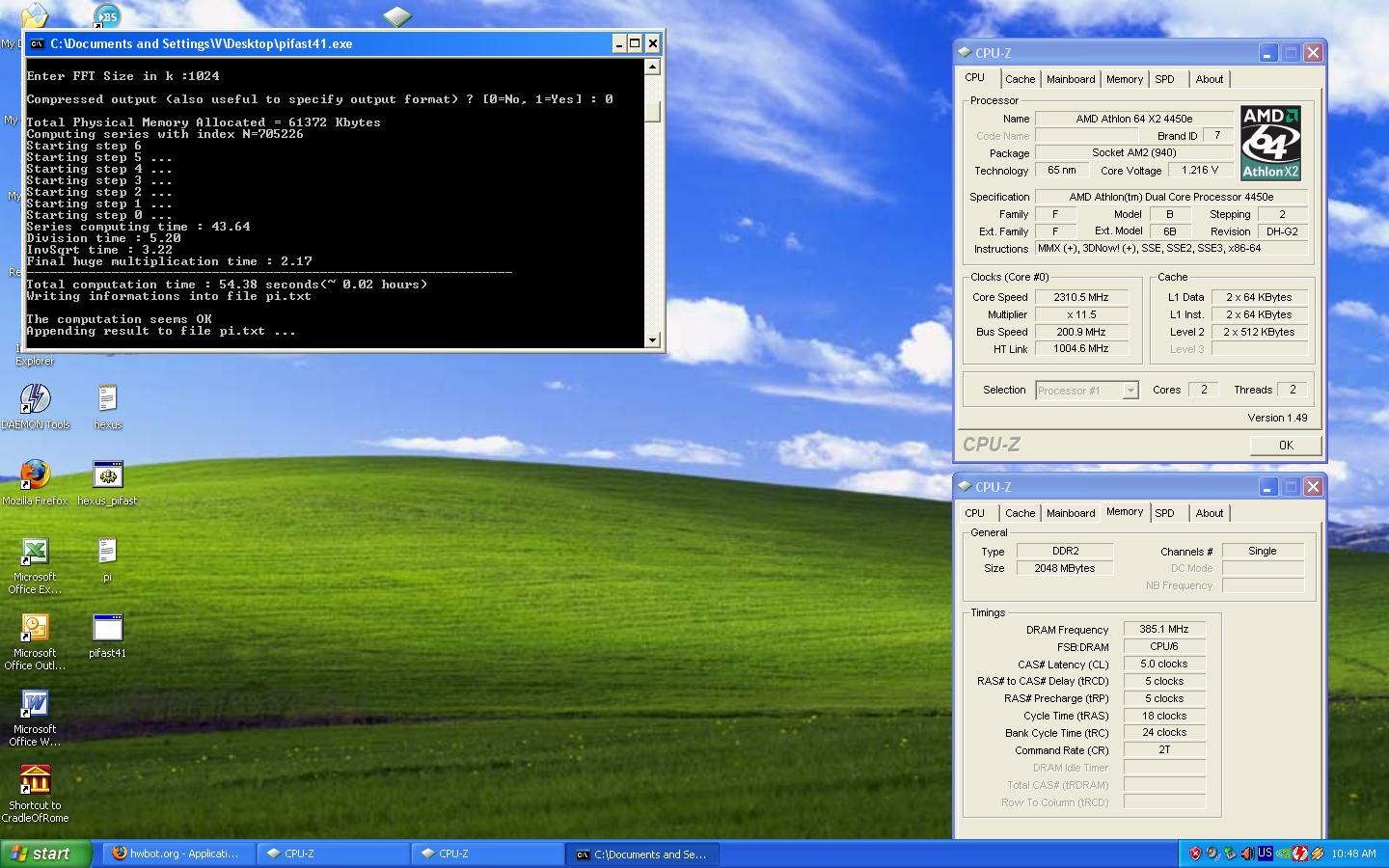The height and width of the screenshot is (868, 1389).
Task: Click the console scrollbar thumb
Action: click(653, 111)
